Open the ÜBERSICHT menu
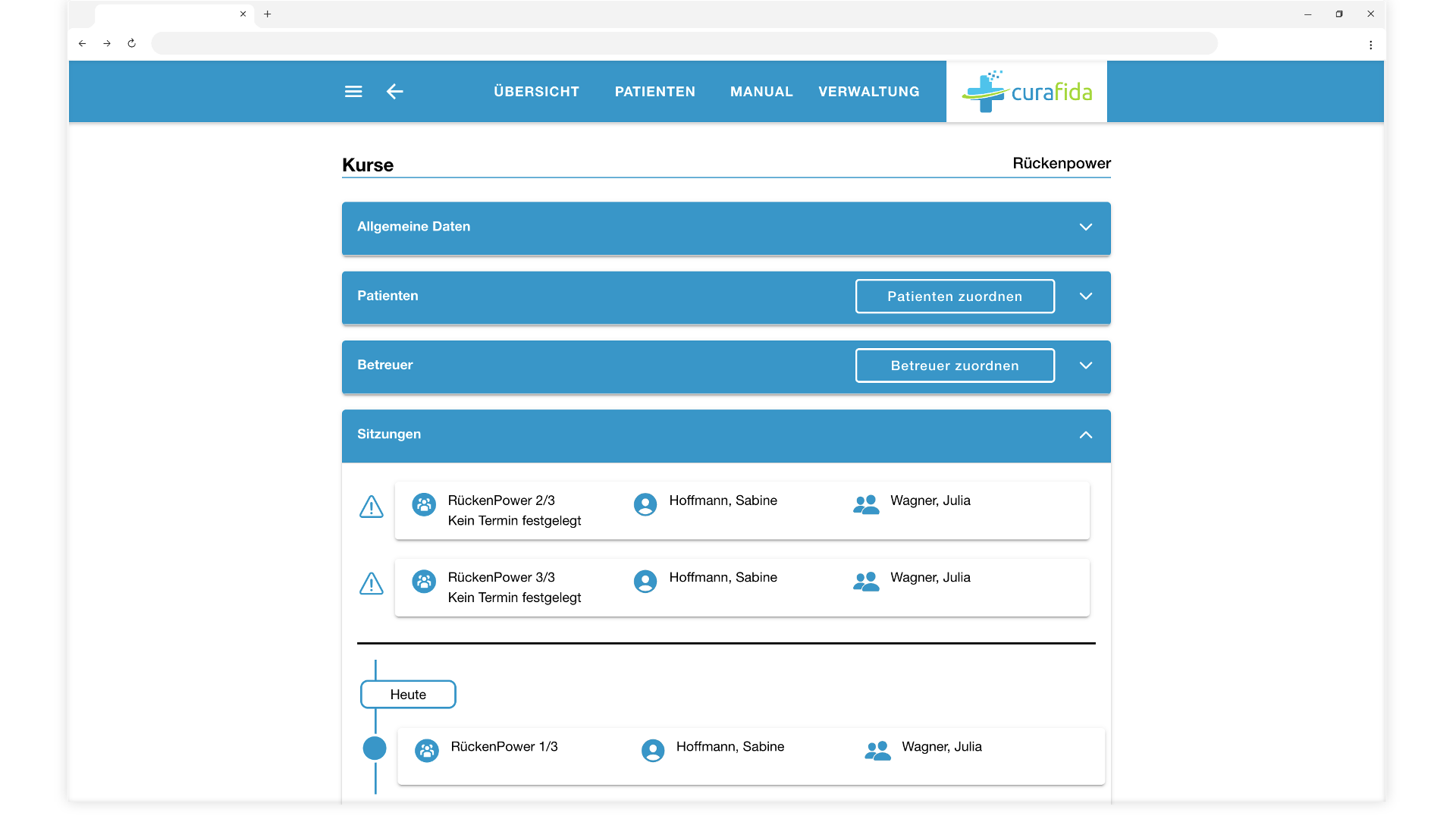 tap(537, 92)
